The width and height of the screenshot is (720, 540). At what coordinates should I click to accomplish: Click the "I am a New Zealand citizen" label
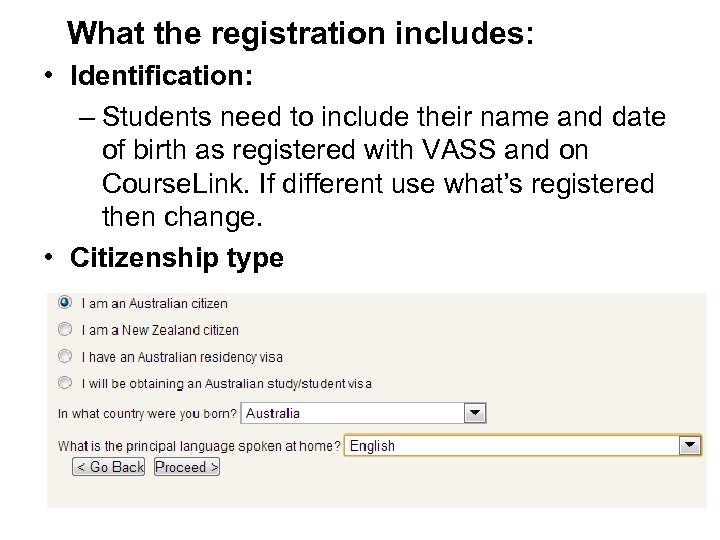(x=160, y=330)
